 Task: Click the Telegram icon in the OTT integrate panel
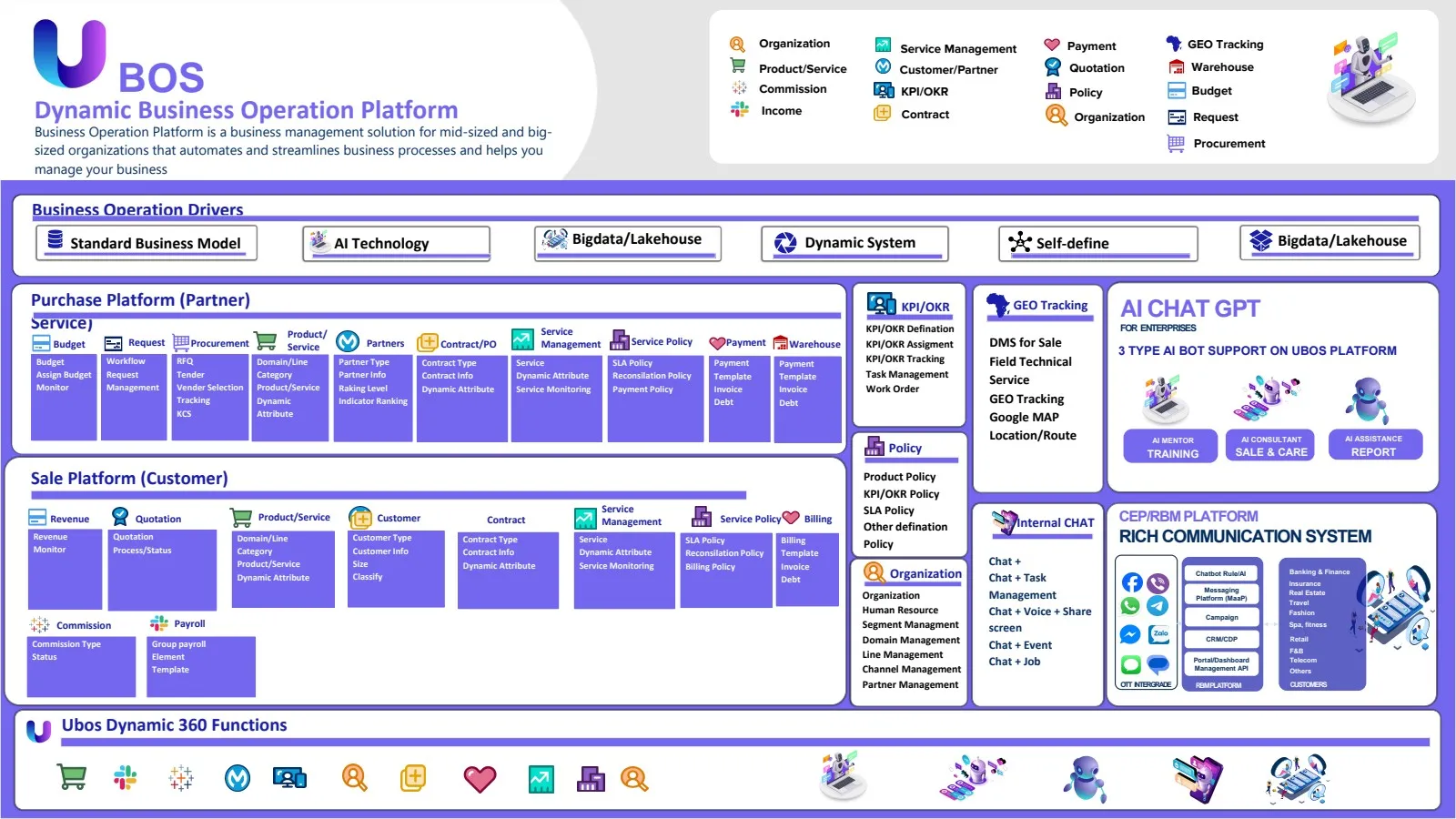(1158, 606)
